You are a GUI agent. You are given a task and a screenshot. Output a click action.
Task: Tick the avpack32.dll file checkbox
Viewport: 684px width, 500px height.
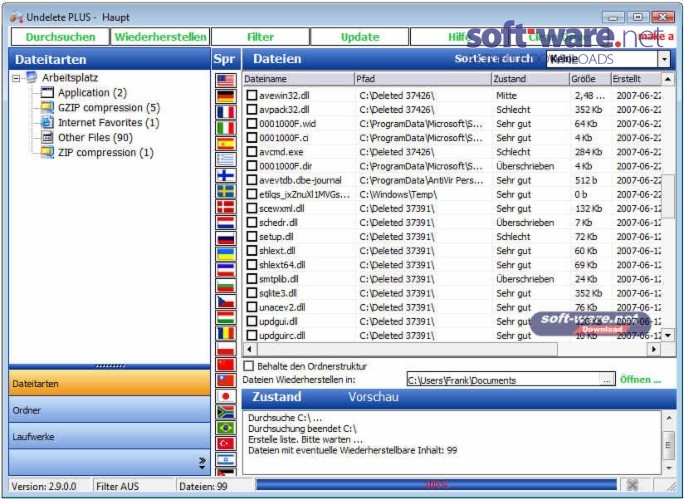point(252,109)
